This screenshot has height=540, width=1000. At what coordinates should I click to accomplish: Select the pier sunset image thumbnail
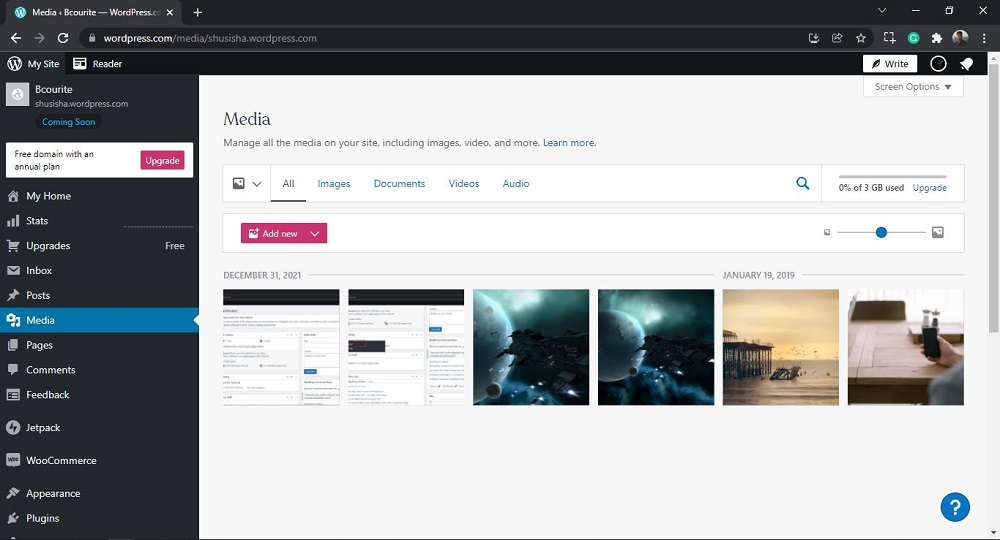(781, 347)
